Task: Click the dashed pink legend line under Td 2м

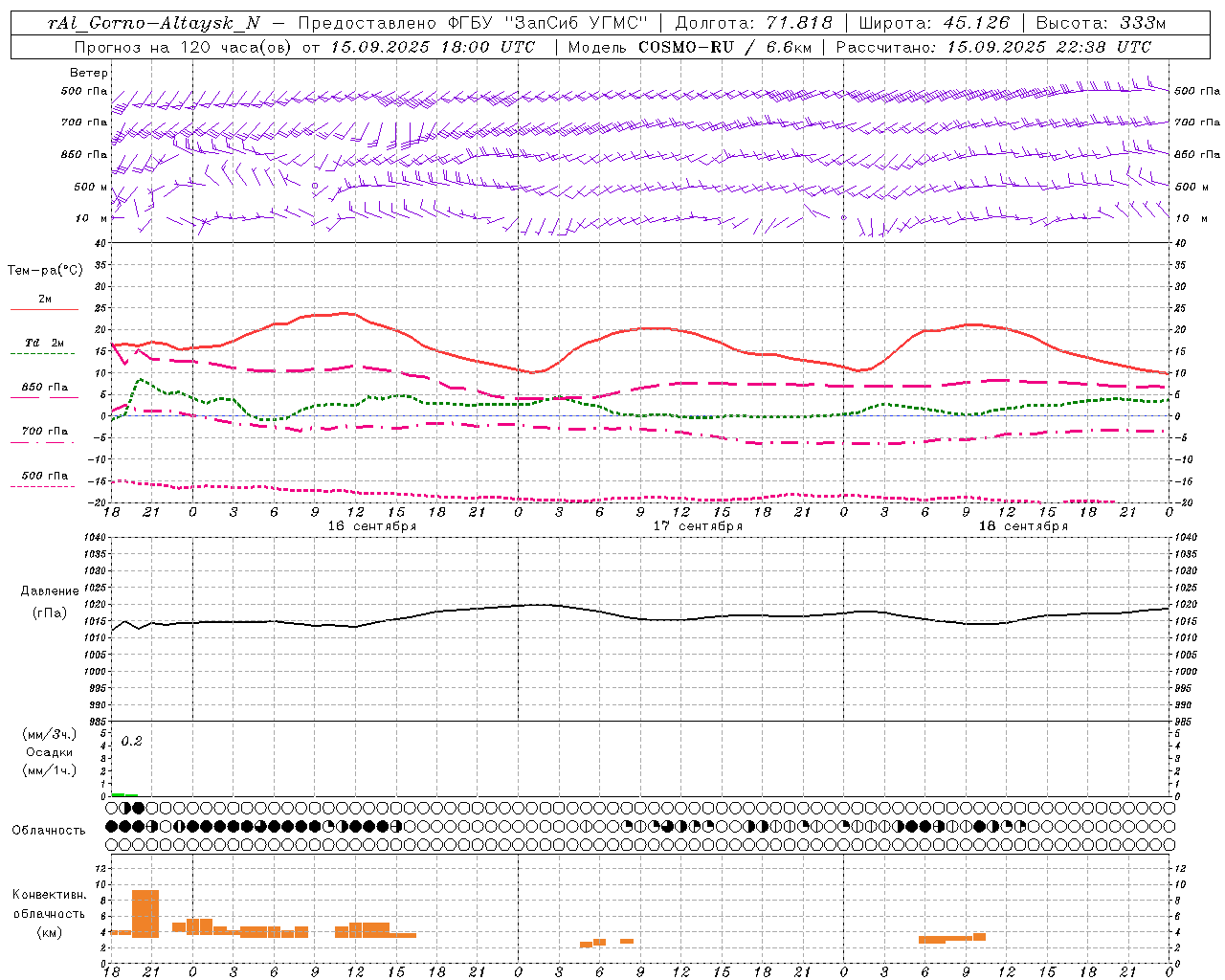Action: 42,353
